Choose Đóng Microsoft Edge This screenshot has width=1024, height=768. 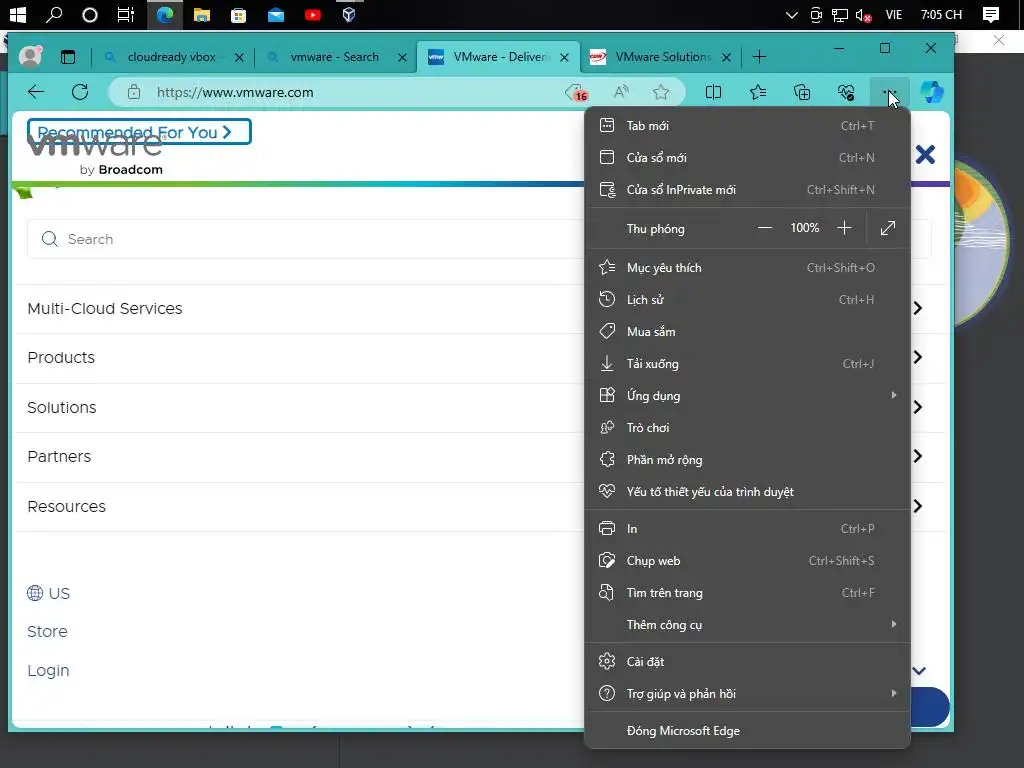pyautogui.click(x=747, y=731)
